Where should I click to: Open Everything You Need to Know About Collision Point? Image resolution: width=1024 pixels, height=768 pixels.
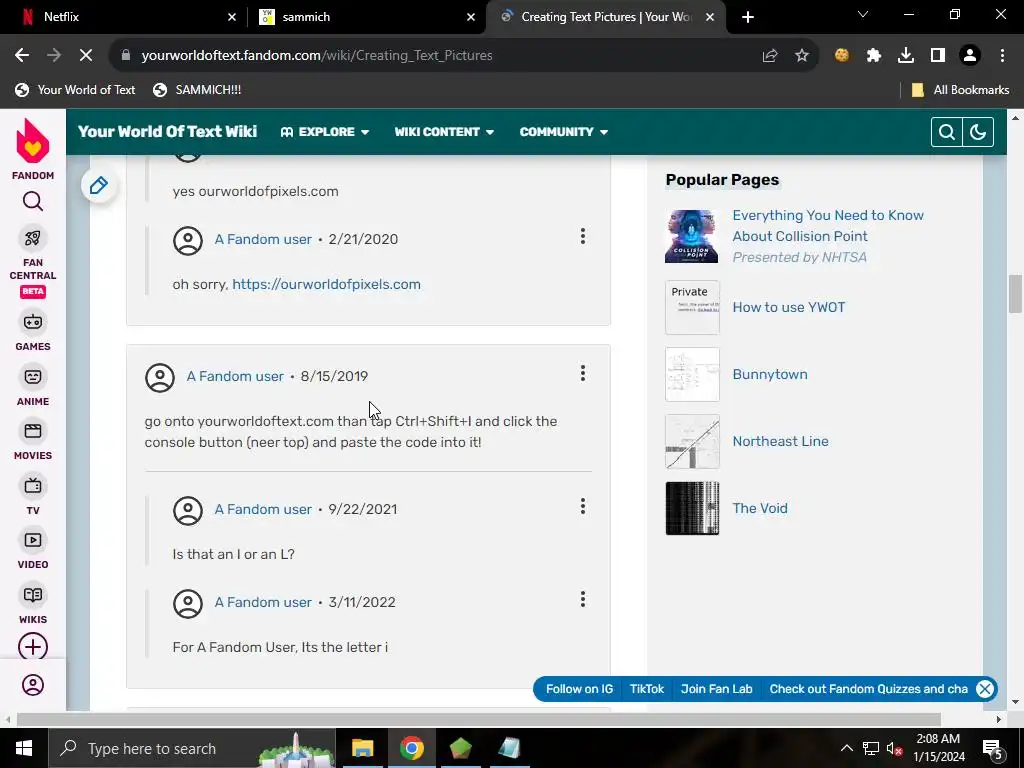827,226
